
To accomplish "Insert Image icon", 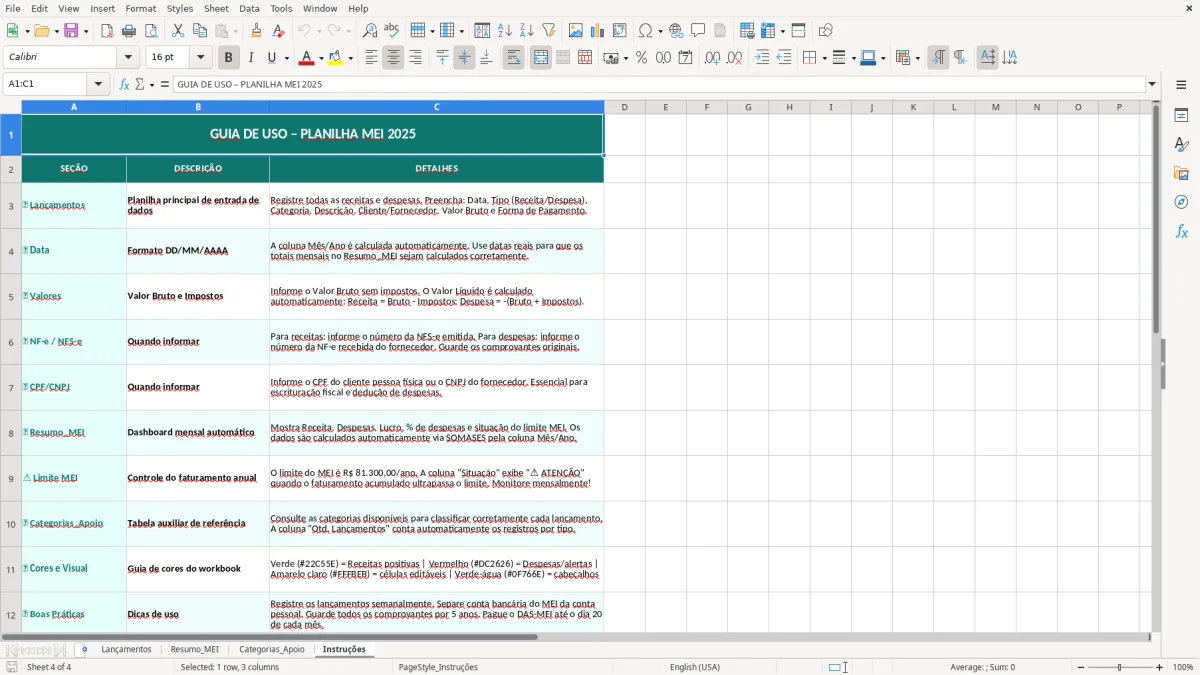I will (x=576, y=31).
